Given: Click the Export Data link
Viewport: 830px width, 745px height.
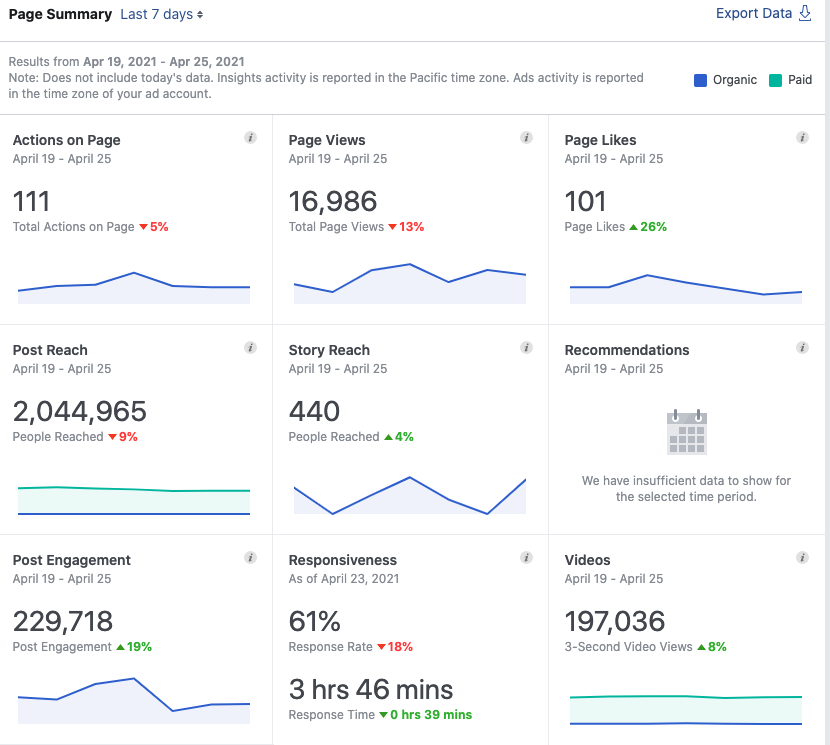Looking at the screenshot, I should [754, 13].
